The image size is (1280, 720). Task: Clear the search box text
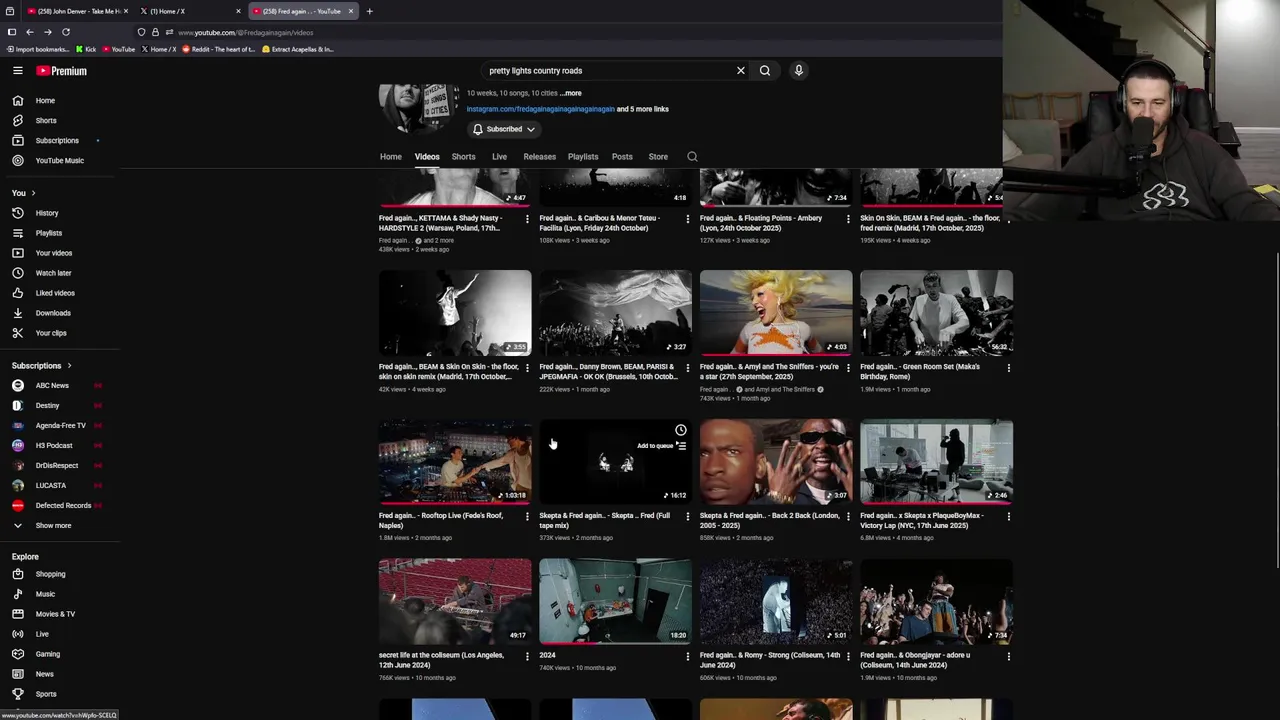click(741, 71)
